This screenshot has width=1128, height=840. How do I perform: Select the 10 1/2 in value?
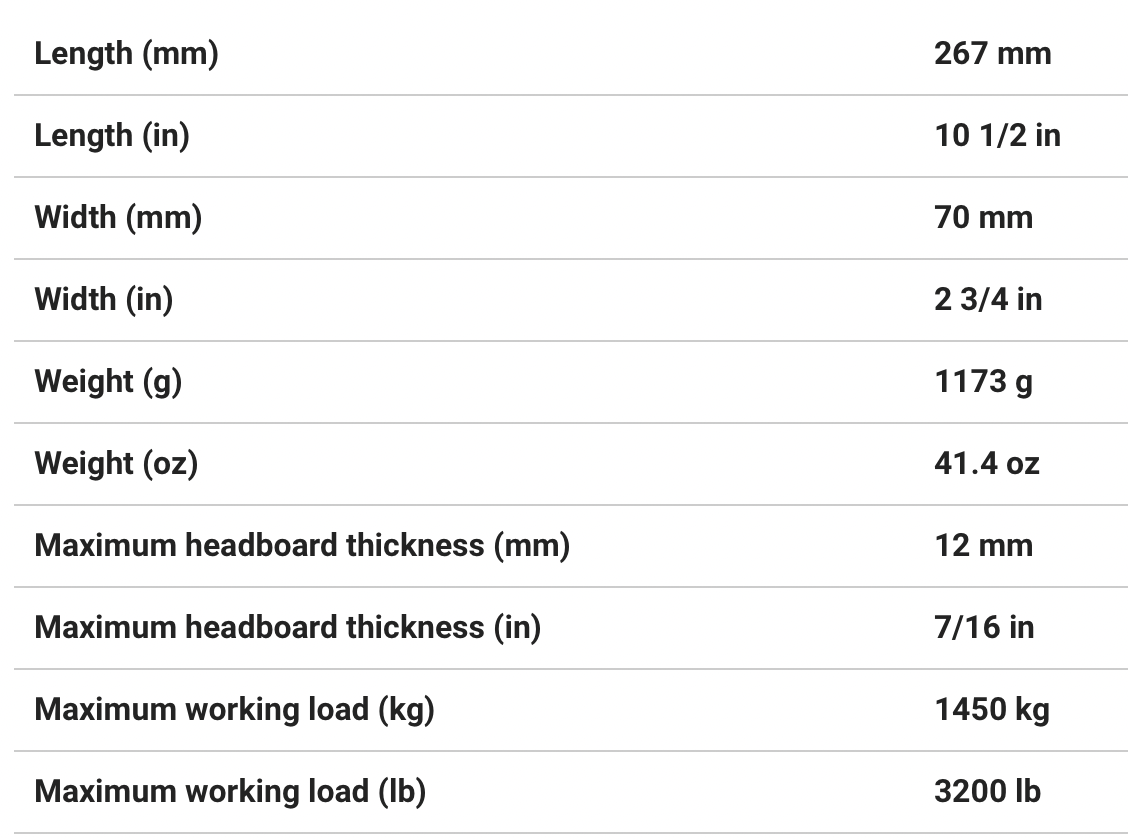pyautogui.click(x=997, y=135)
